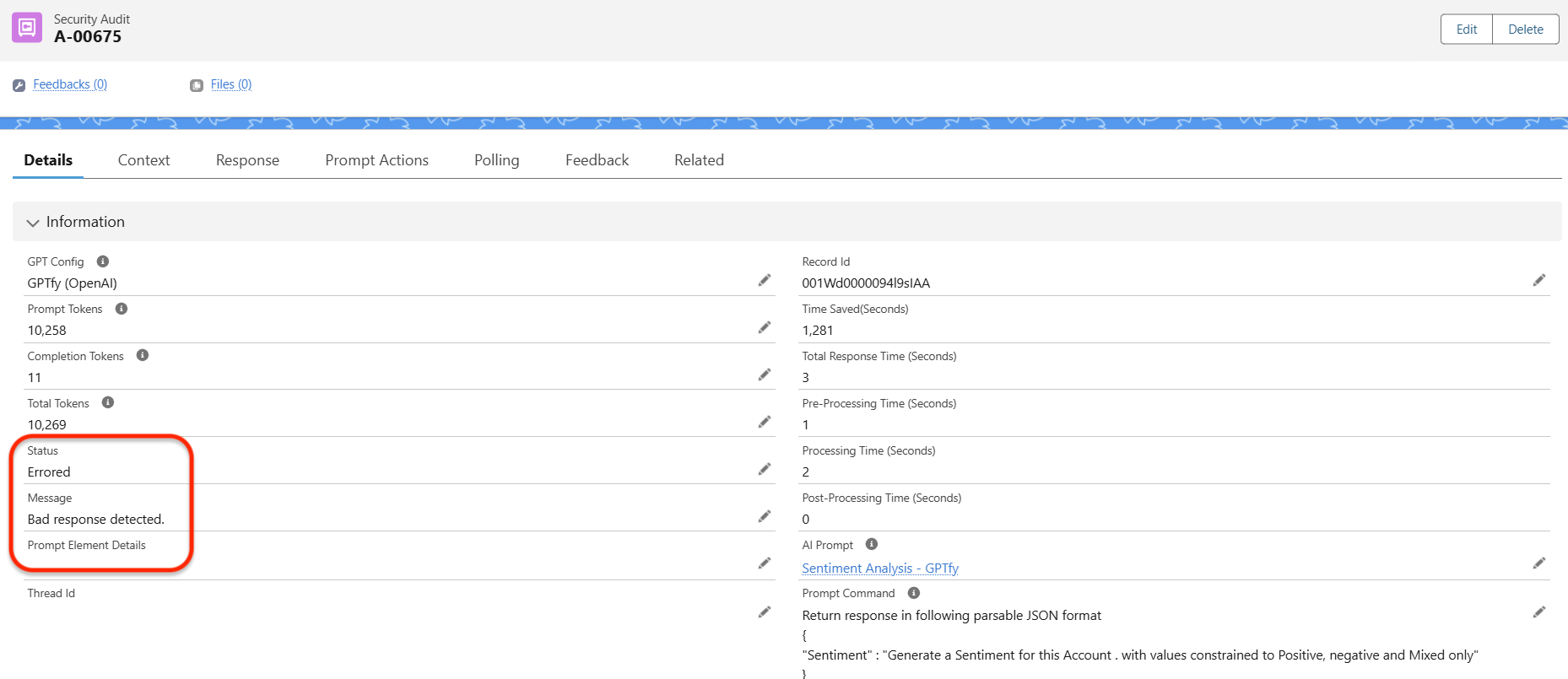Click the Security Audit record icon
Screen dimensions: 1568x679
coord(27,28)
